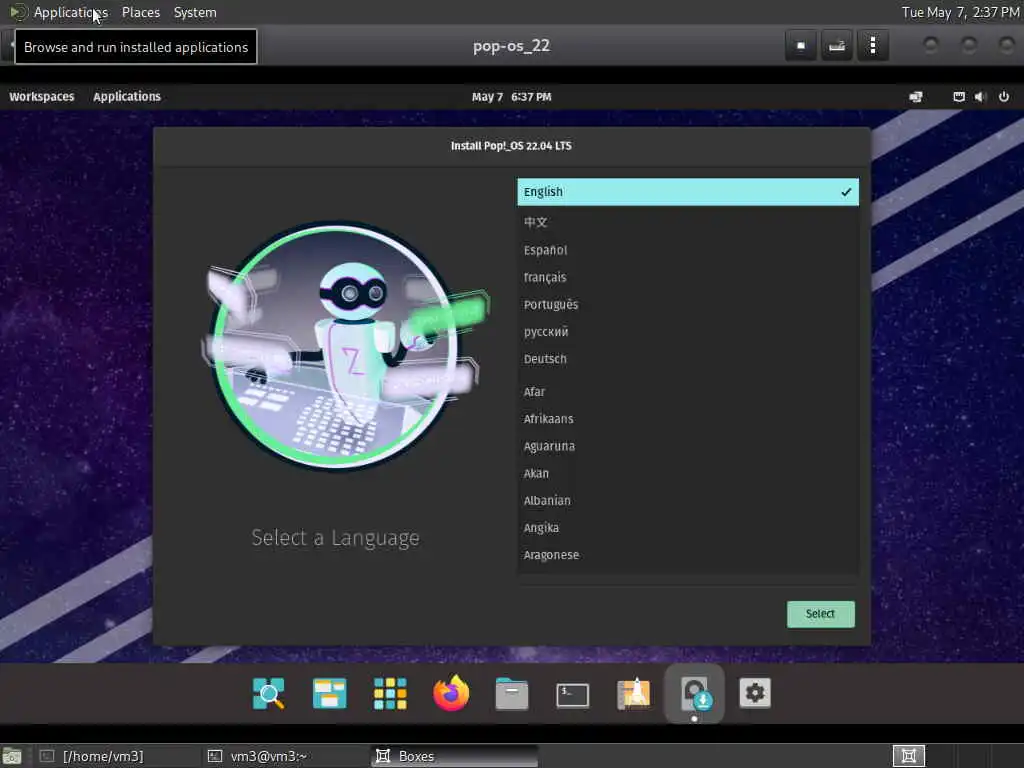The image size is (1024, 768).
Task: Choose Aguaruna from the language list
Action: point(688,447)
